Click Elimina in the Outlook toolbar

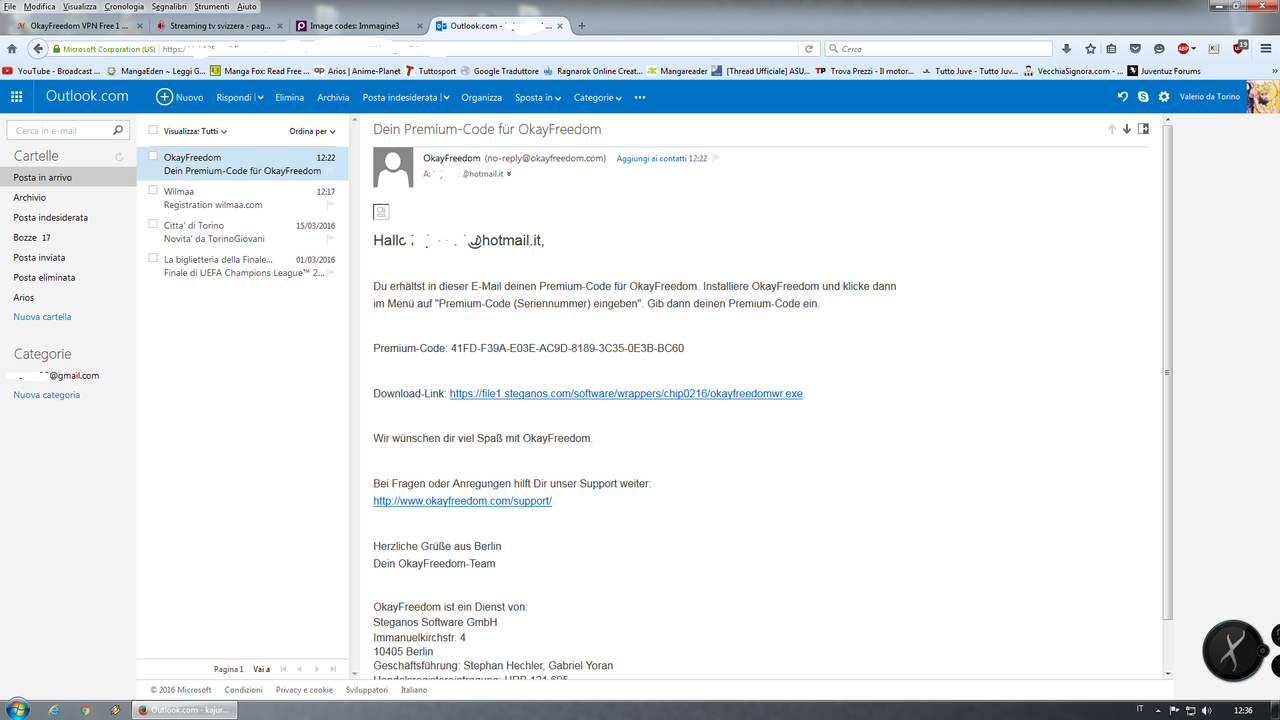289,98
